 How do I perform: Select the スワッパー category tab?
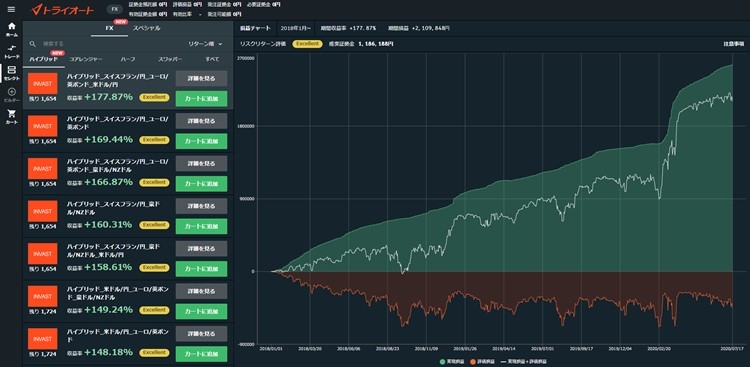click(170, 59)
